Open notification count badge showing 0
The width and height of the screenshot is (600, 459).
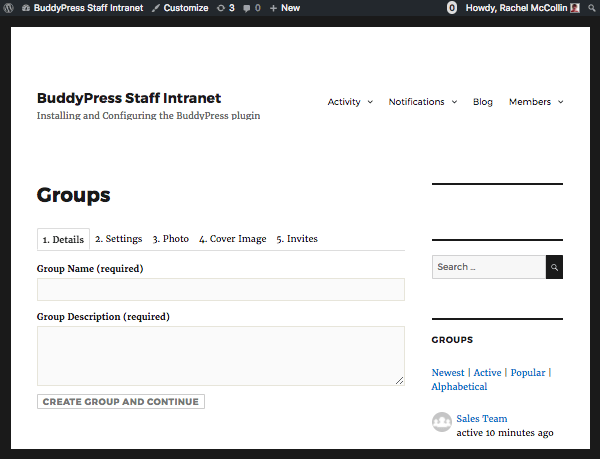[x=452, y=8]
